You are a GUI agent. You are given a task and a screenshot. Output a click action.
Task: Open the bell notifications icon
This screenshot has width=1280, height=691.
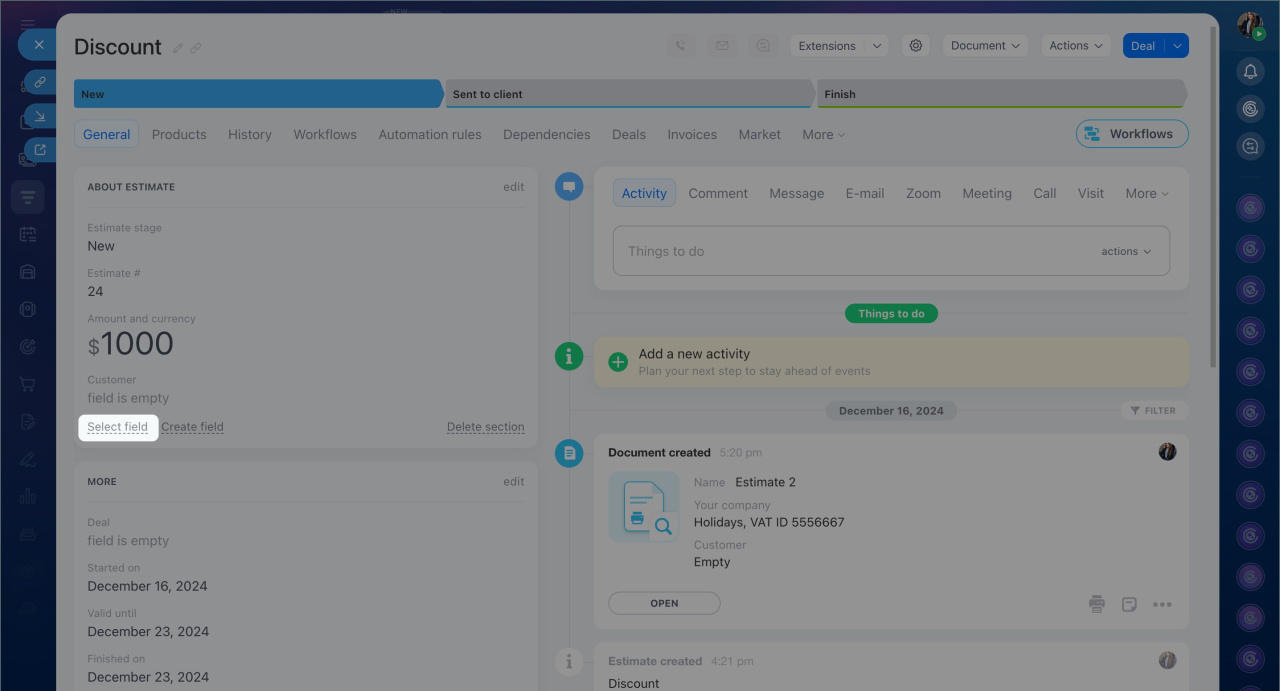coord(1250,71)
